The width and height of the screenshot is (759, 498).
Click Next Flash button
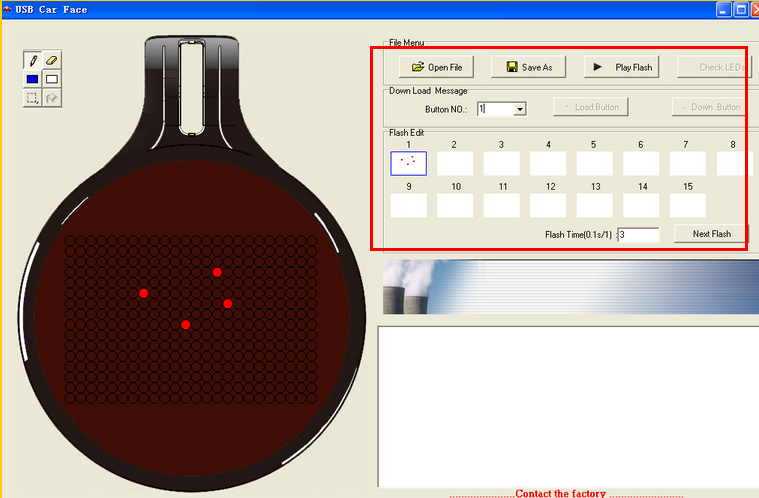[x=711, y=234]
